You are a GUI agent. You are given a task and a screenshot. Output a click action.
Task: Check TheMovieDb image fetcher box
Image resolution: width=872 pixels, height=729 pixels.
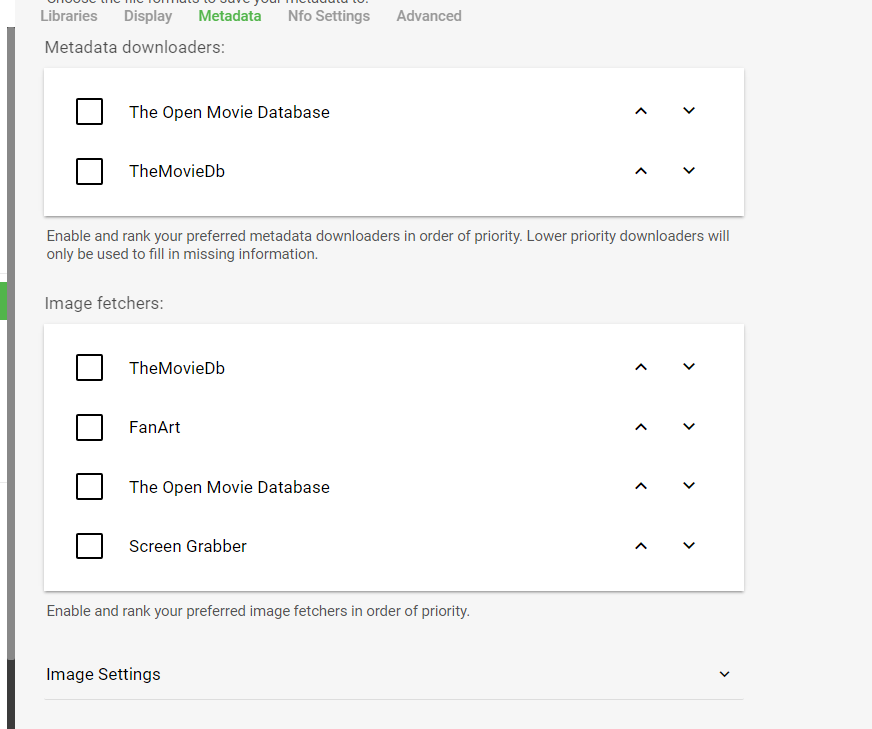[90, 368]
